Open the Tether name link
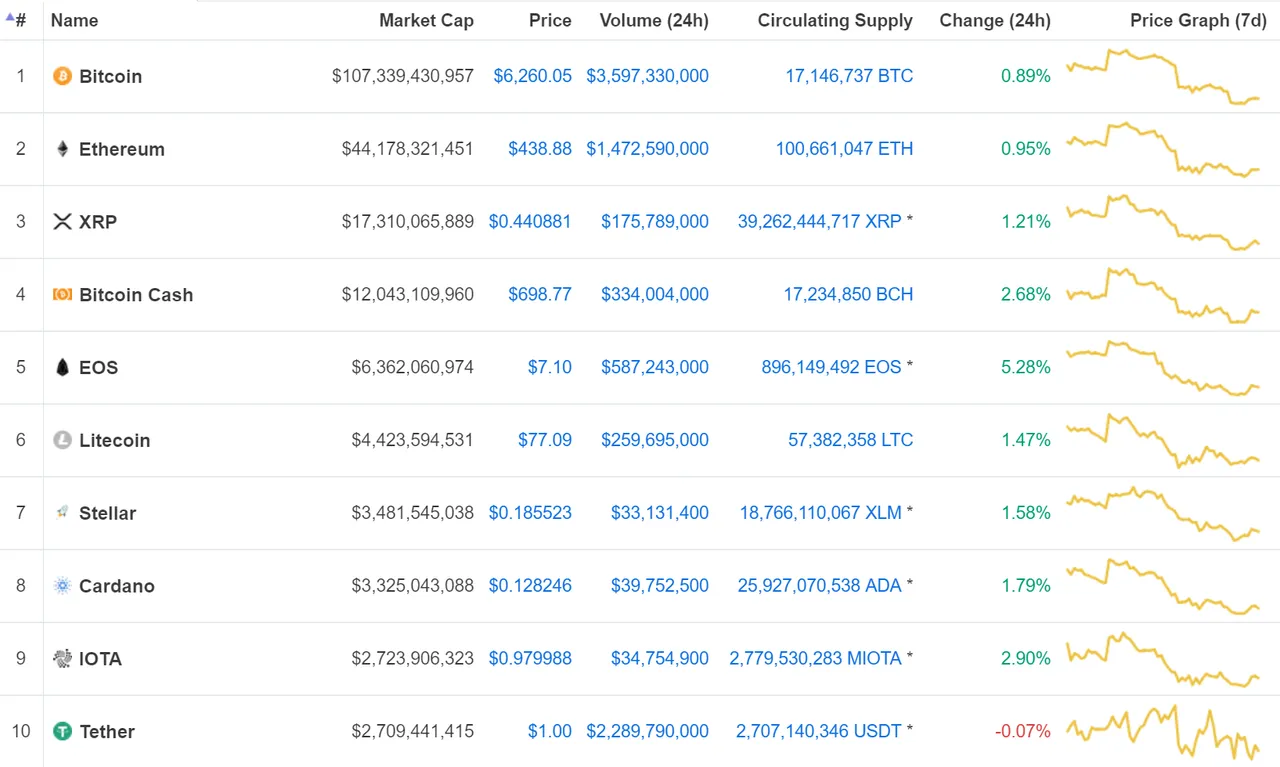This screenshot has width=1280, height=767. 107,732
